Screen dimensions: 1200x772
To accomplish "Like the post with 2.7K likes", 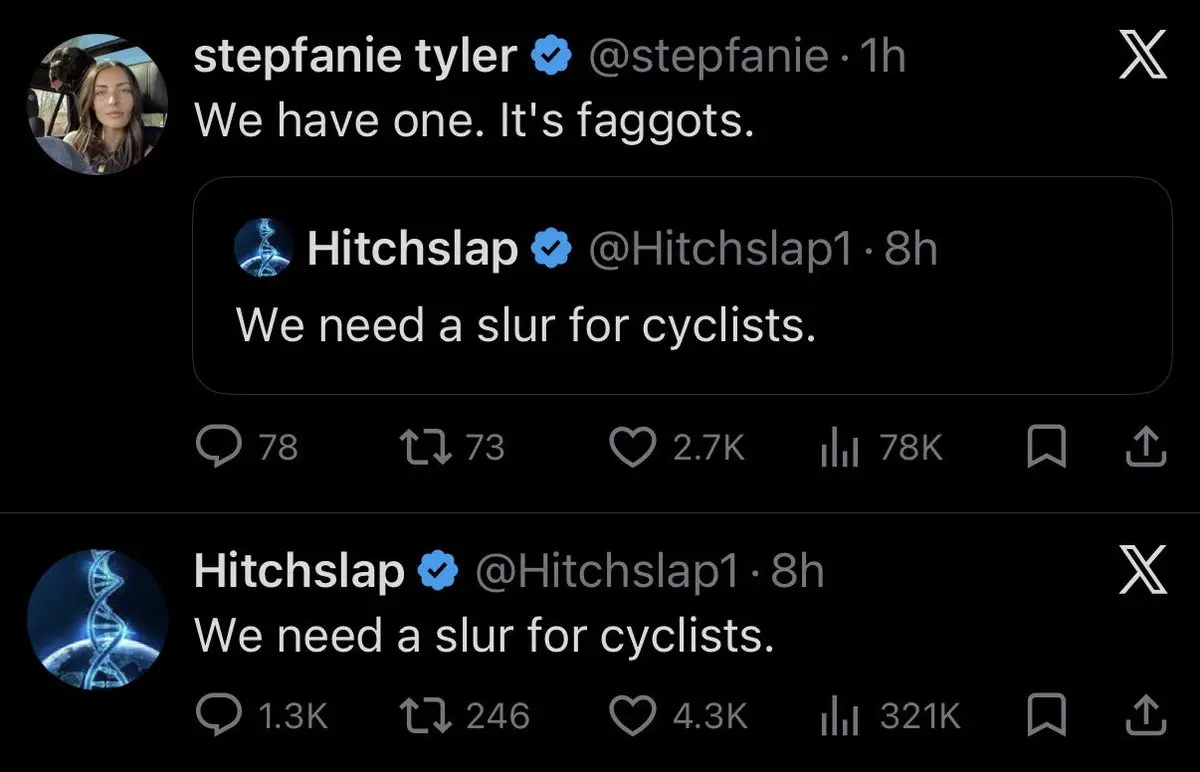I will coord(631,447).
